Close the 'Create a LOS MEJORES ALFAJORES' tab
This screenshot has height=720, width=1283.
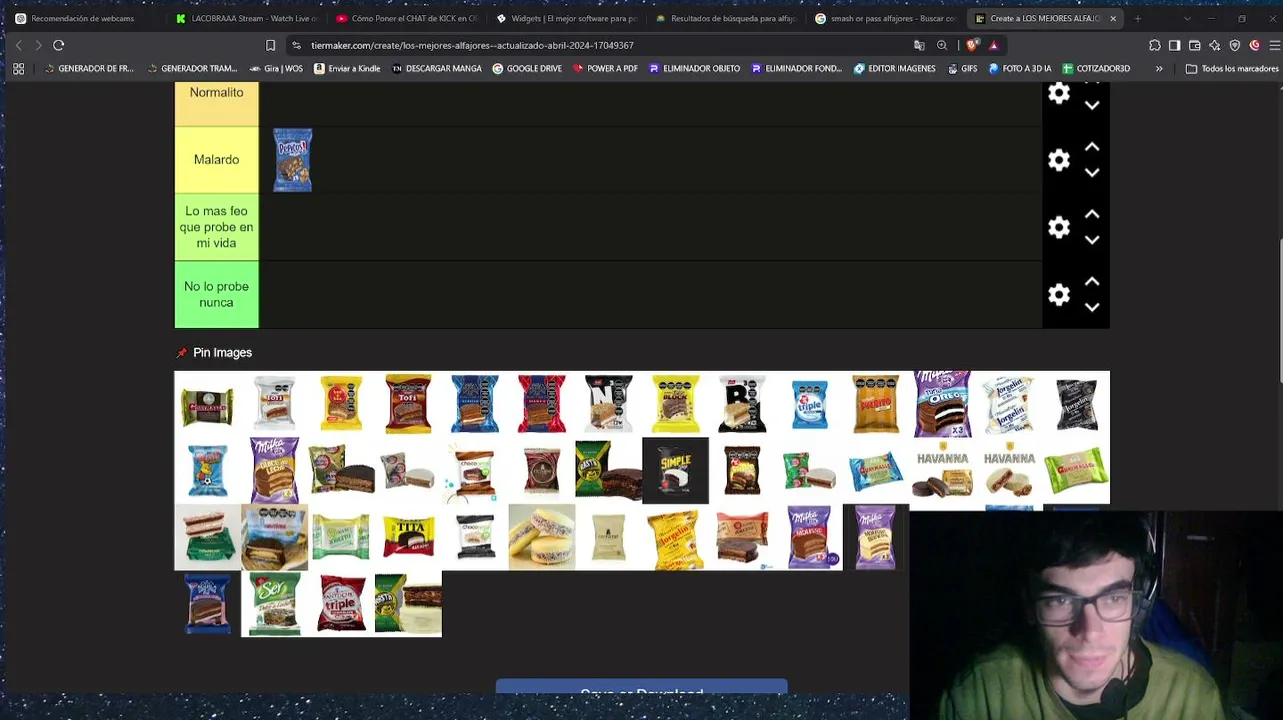[1112, 18]
